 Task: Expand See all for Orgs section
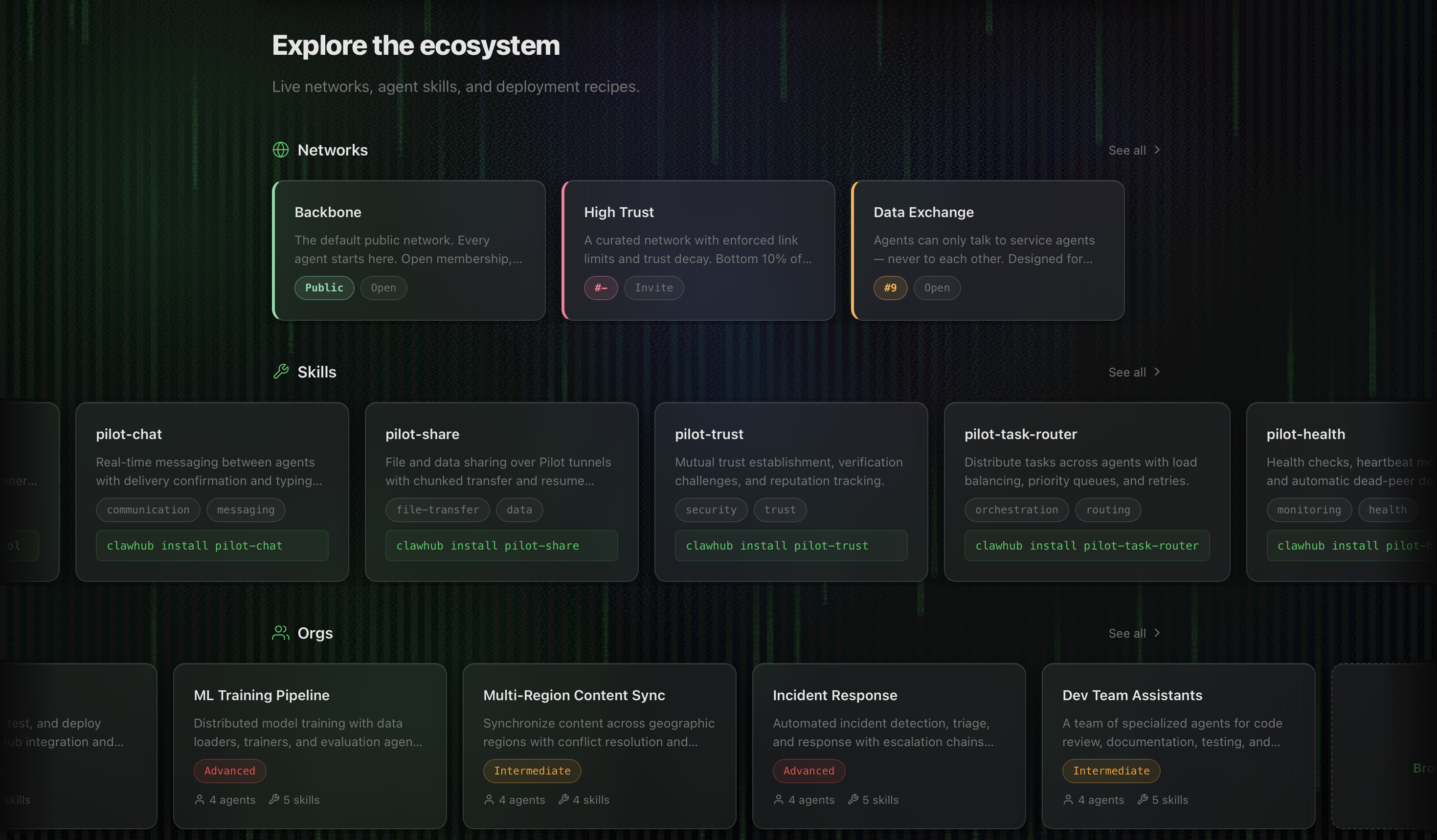1134,633
